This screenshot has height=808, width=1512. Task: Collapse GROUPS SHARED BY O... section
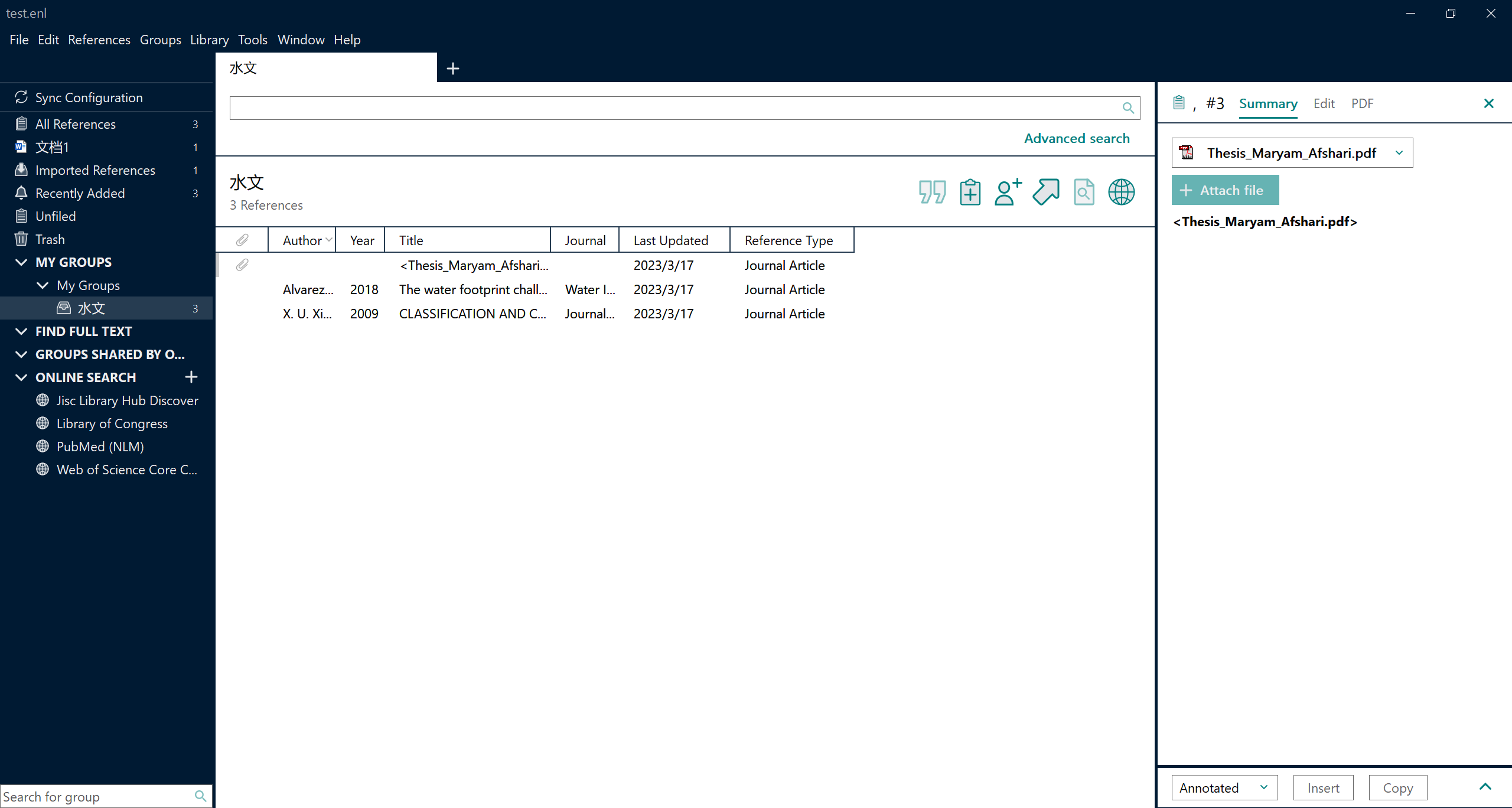pos(21,354)
